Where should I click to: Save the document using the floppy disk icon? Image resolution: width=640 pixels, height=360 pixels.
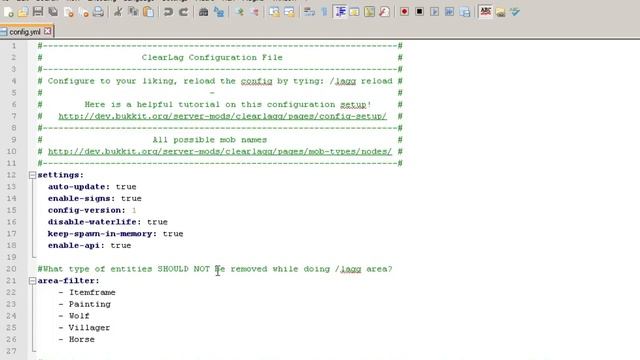click(x=38, y=12)
